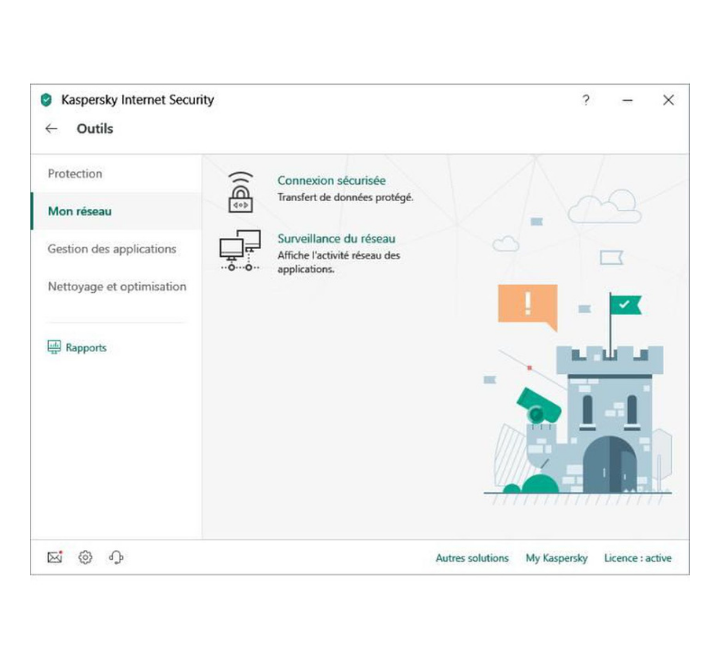The height and width of the screenshot is (660, 720).
Task: Click the Licence : active status link
Action: 638,558
